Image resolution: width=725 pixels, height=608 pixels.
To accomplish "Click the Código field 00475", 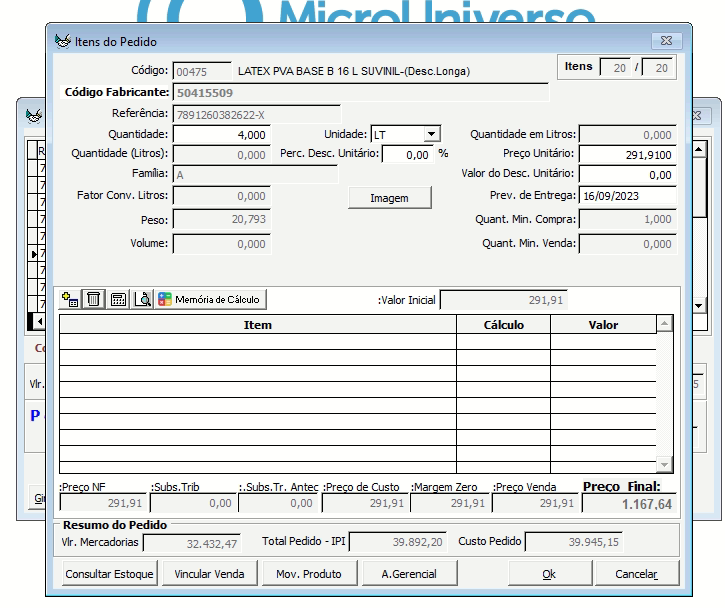I will pyautogui.click(x=202, y=72).
